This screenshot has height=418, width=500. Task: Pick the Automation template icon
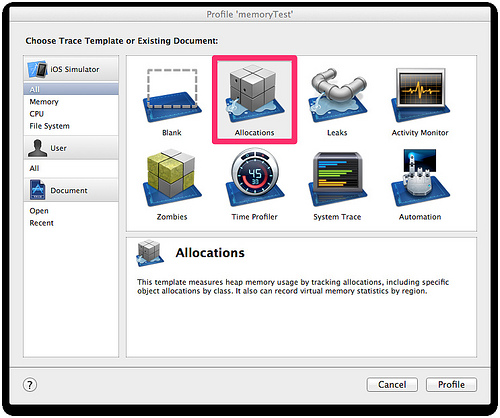click(x=420, y=178)
